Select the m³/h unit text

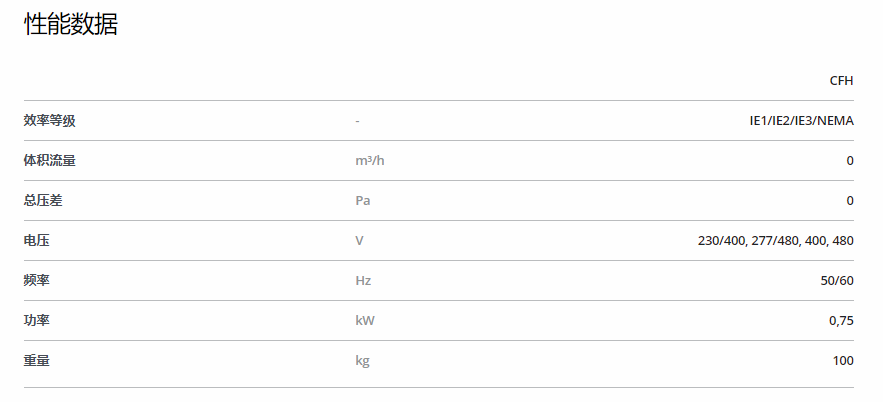point(370,160)
